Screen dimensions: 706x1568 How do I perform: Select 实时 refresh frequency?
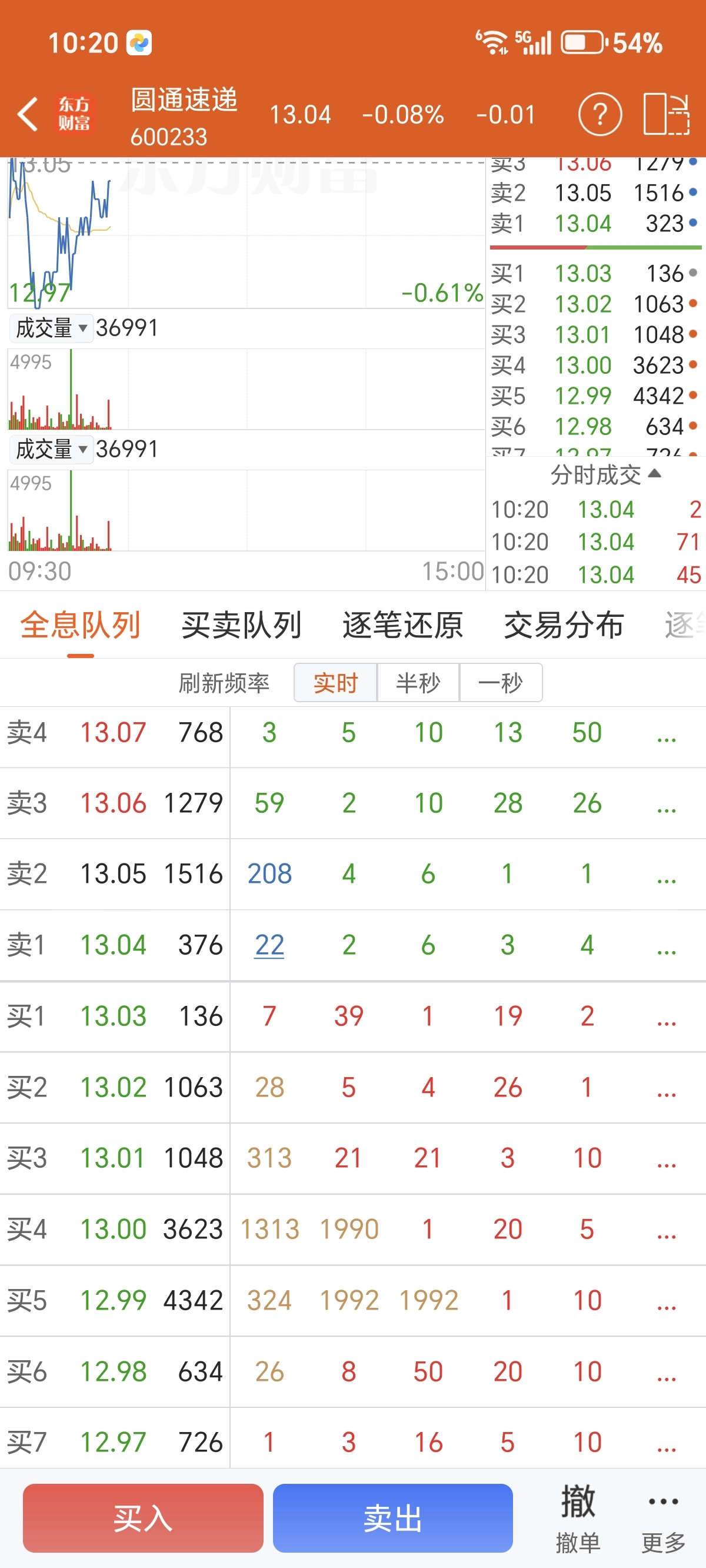[335, 682]
